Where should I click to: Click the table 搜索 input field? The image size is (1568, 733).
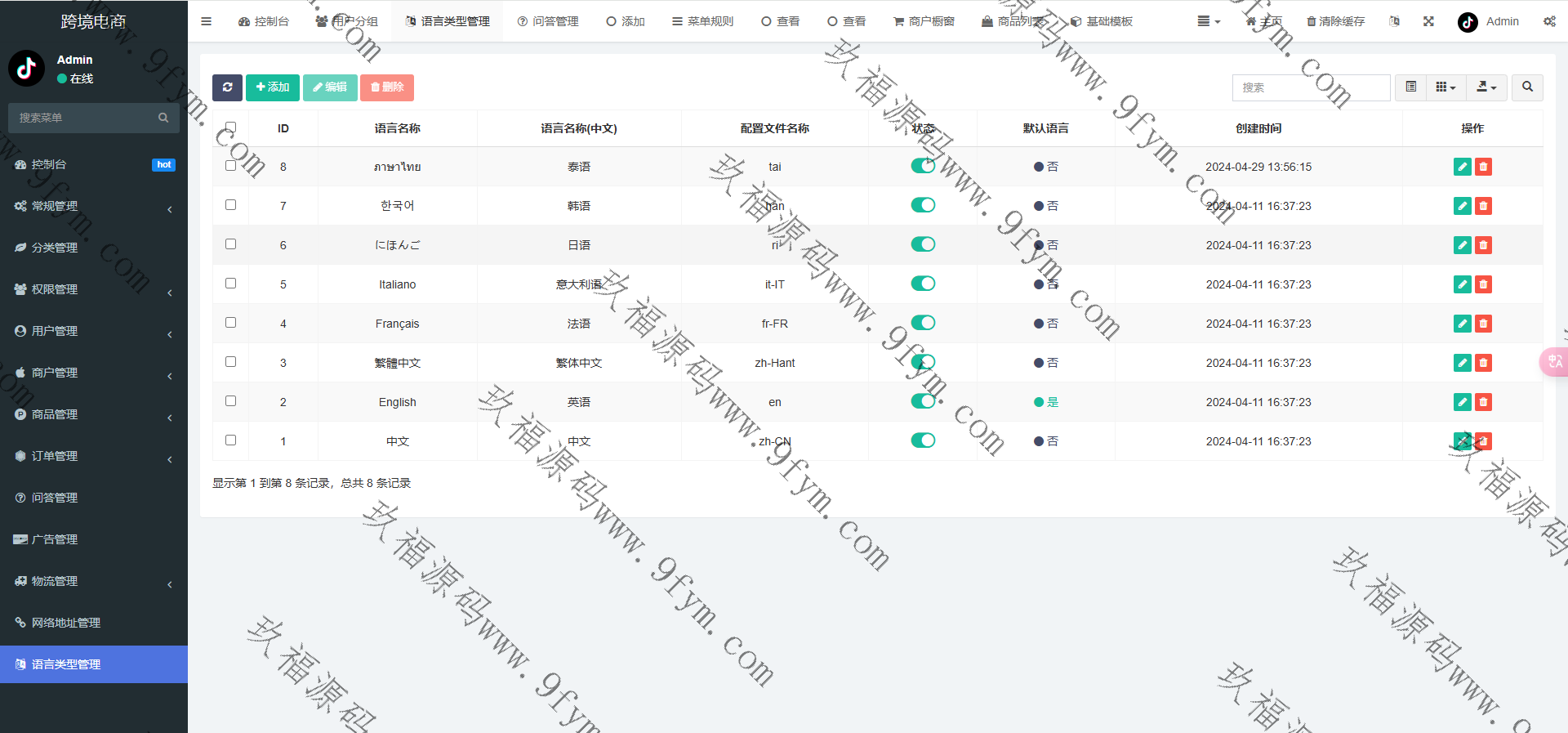pyautogui.click(x=1311, y=87)
